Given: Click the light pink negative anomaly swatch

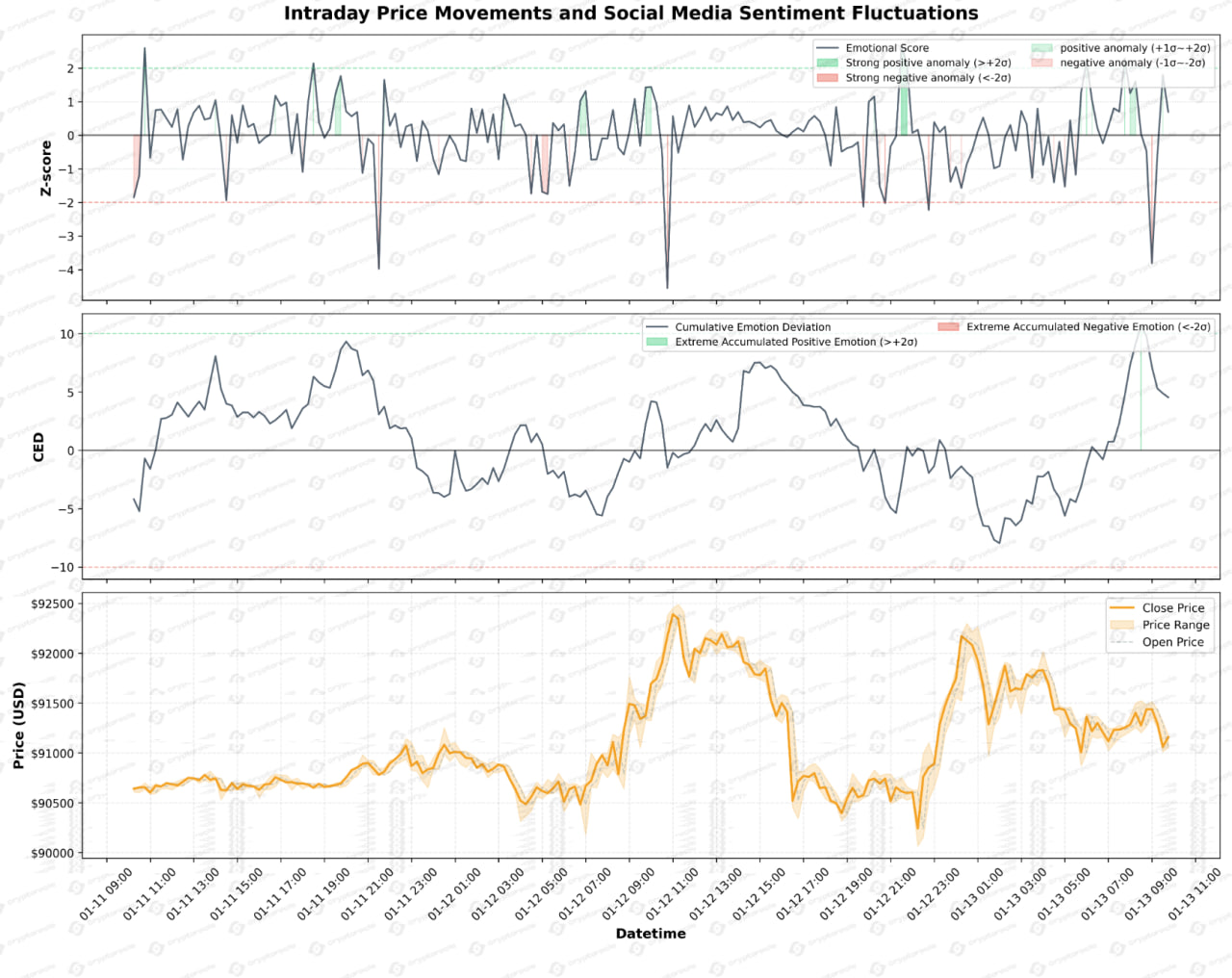Looking at the screenshot, I should point(1041,63).
